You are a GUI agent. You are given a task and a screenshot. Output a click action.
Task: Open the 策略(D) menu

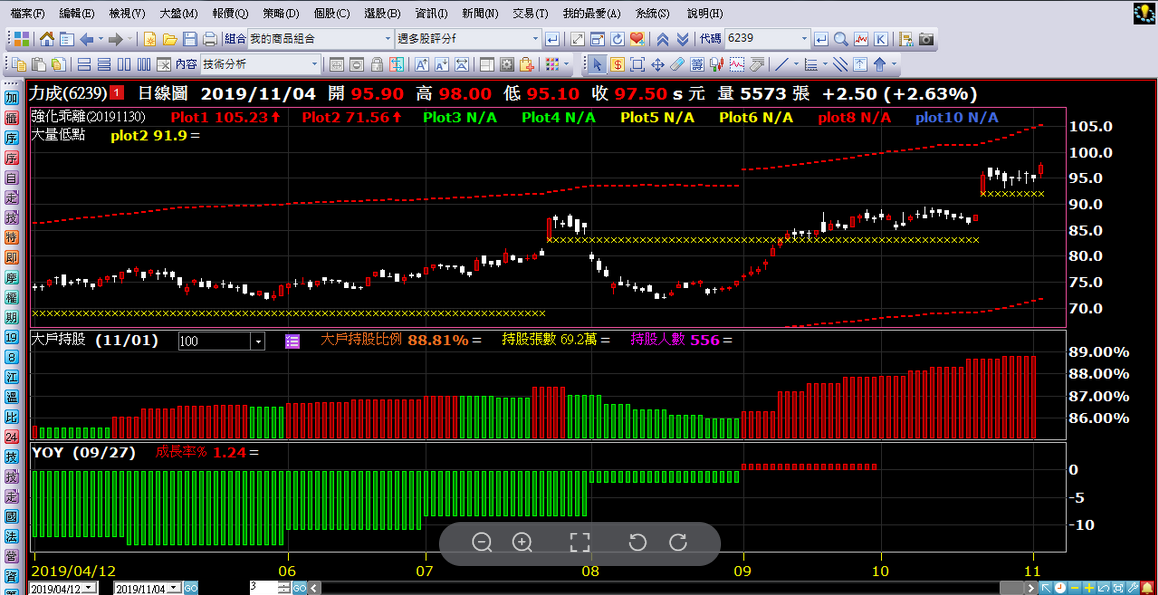(281, 14)
